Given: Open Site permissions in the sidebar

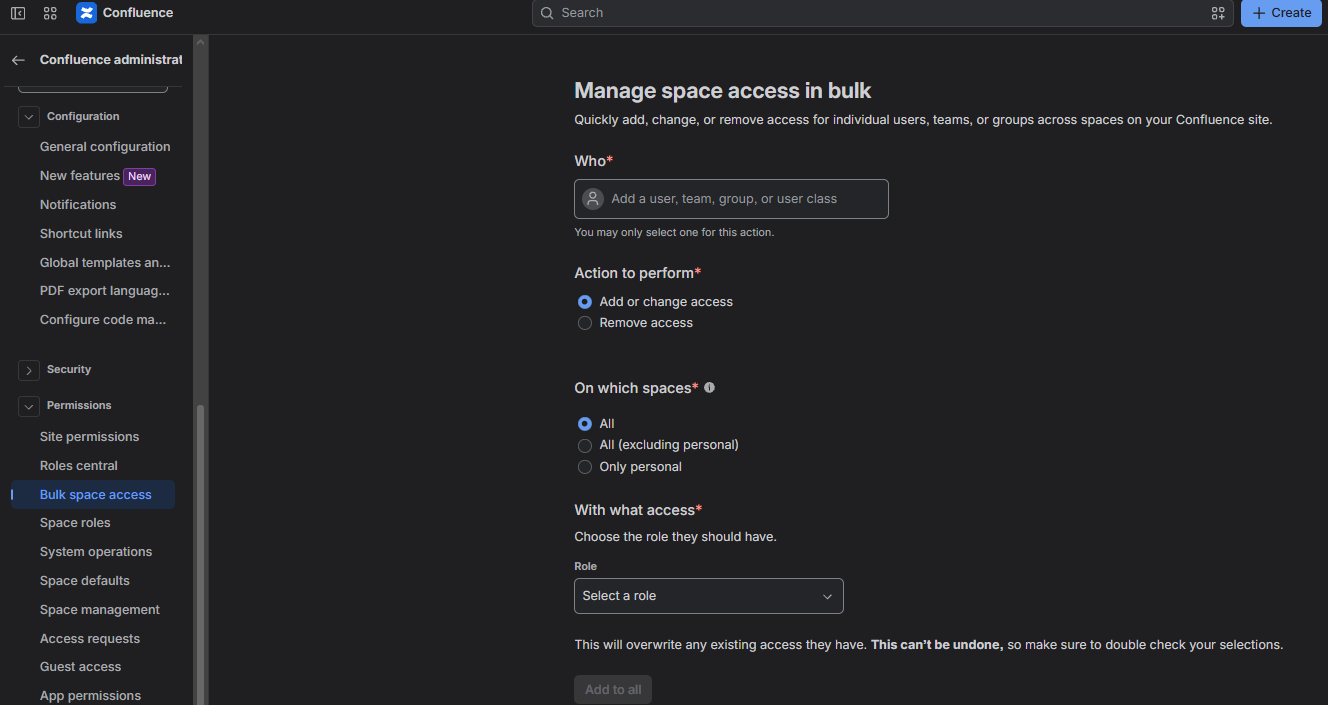Looking at the screenshot, I should pyautogui.click(x=90, y=437).
